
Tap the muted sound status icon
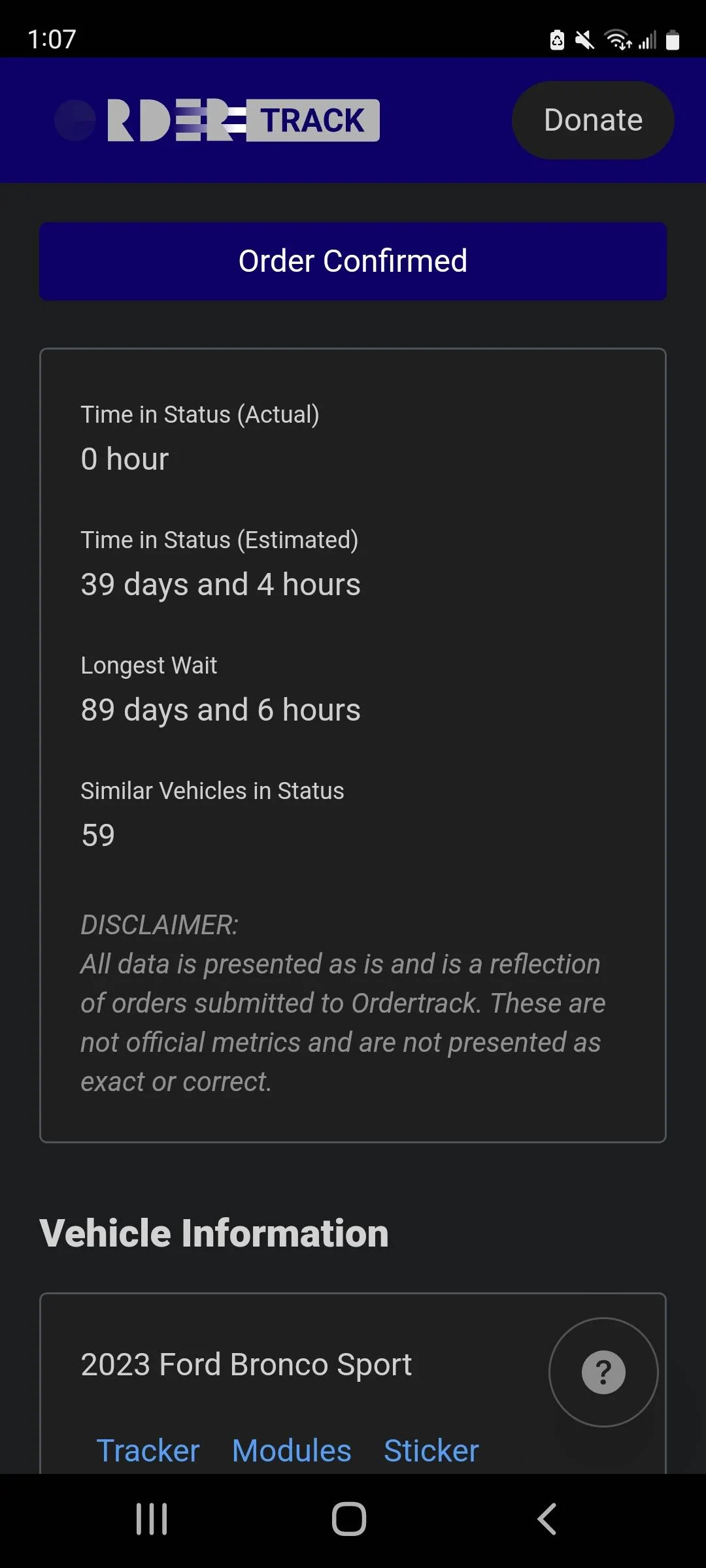[584, 41]
